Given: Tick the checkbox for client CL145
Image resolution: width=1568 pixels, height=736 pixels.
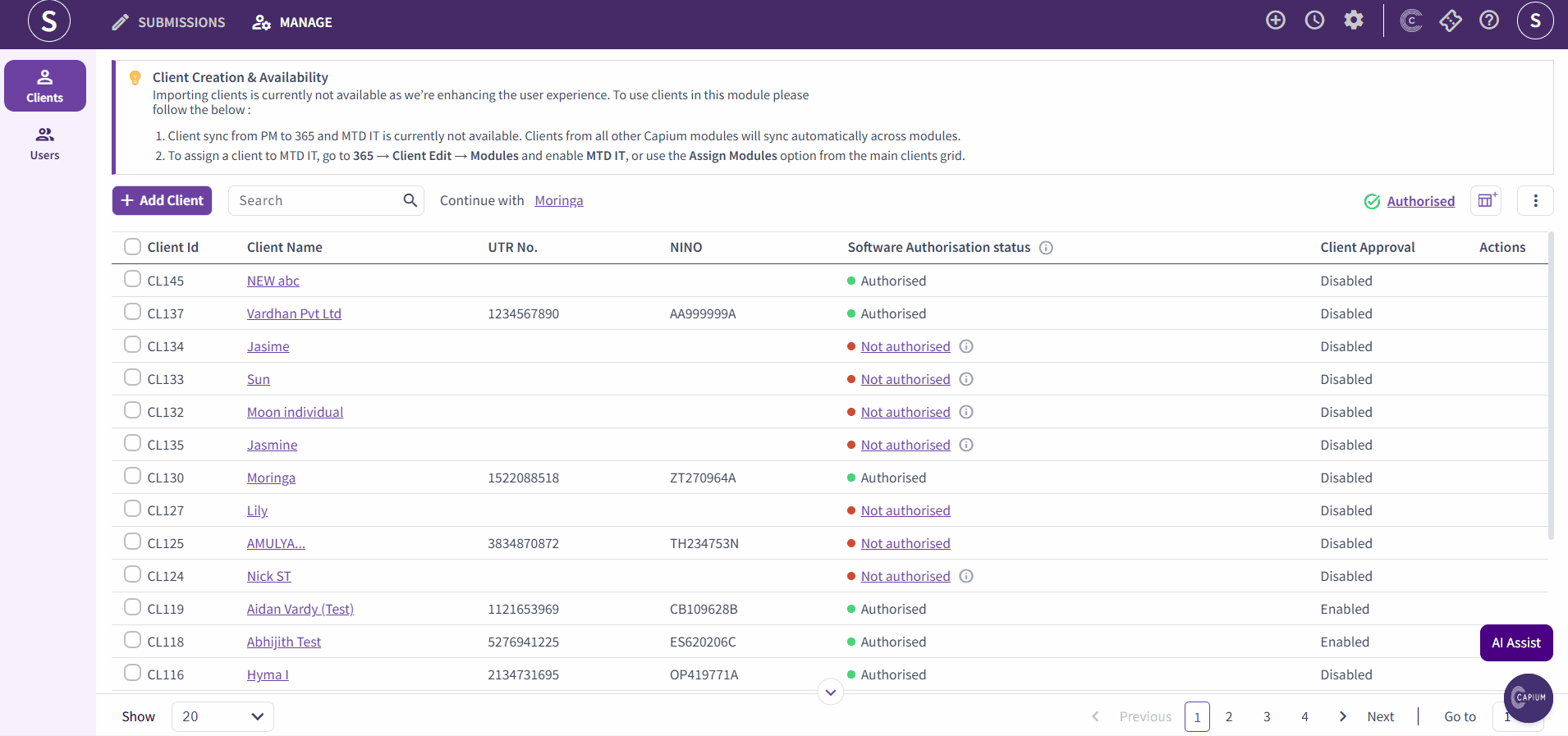Looking at the screenshot, I should [132, 279].
